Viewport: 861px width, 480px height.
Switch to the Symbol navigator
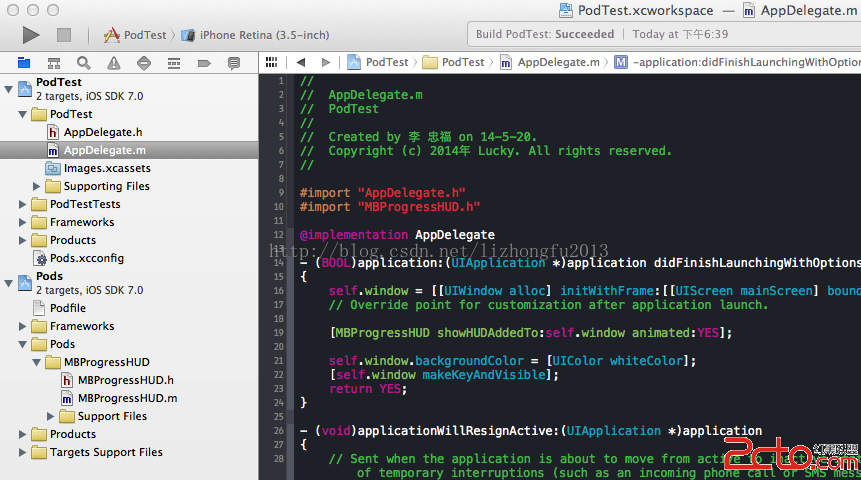(55, 62)
